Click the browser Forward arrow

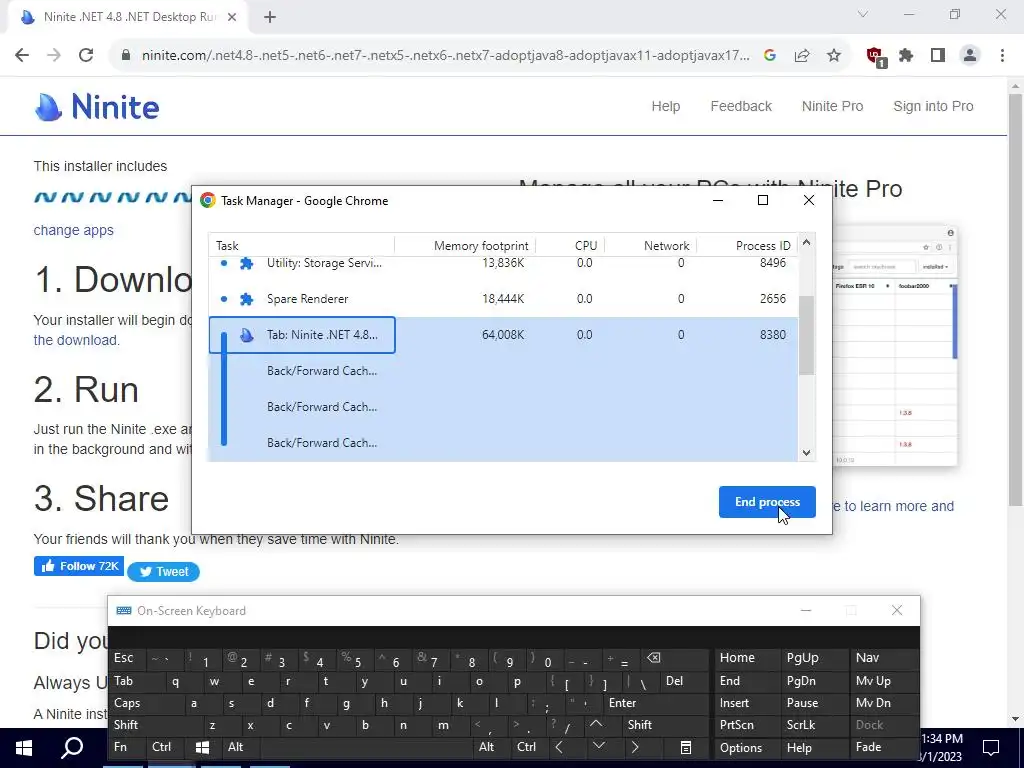click(54, 56)
